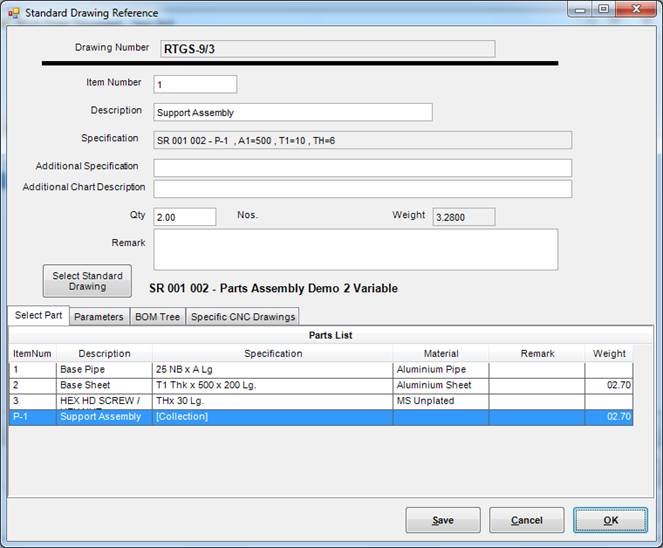The image size is (663, 548).
Task: Select the Select Part tab
Action: (x=39, y=315)
